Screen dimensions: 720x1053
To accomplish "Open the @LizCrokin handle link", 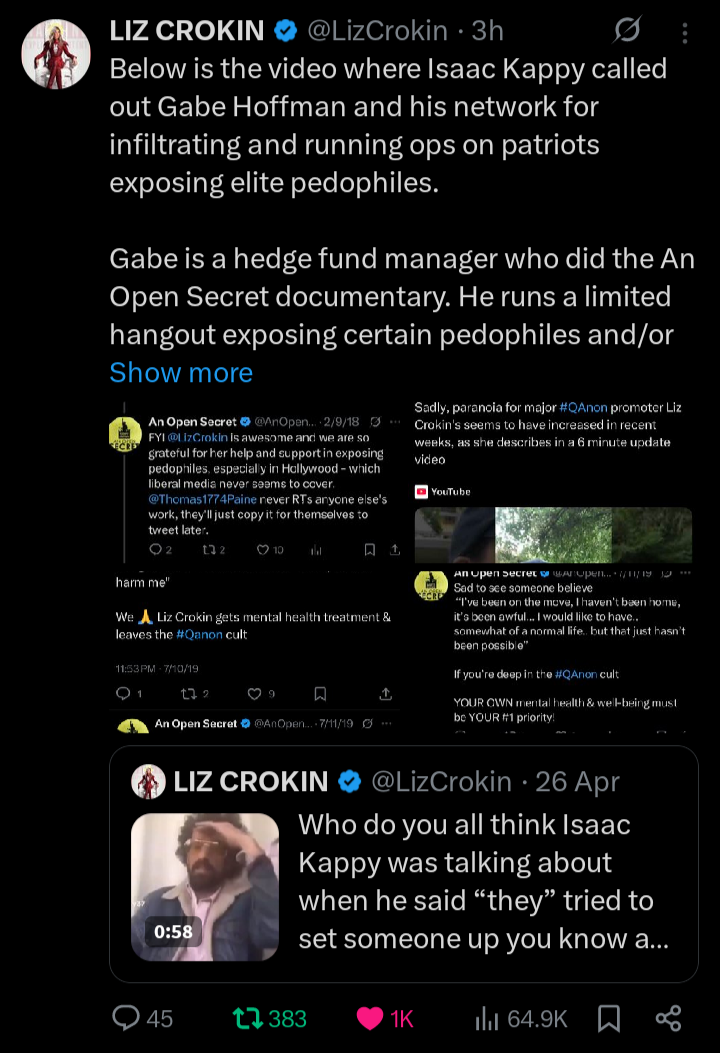I will pos(376,31).
